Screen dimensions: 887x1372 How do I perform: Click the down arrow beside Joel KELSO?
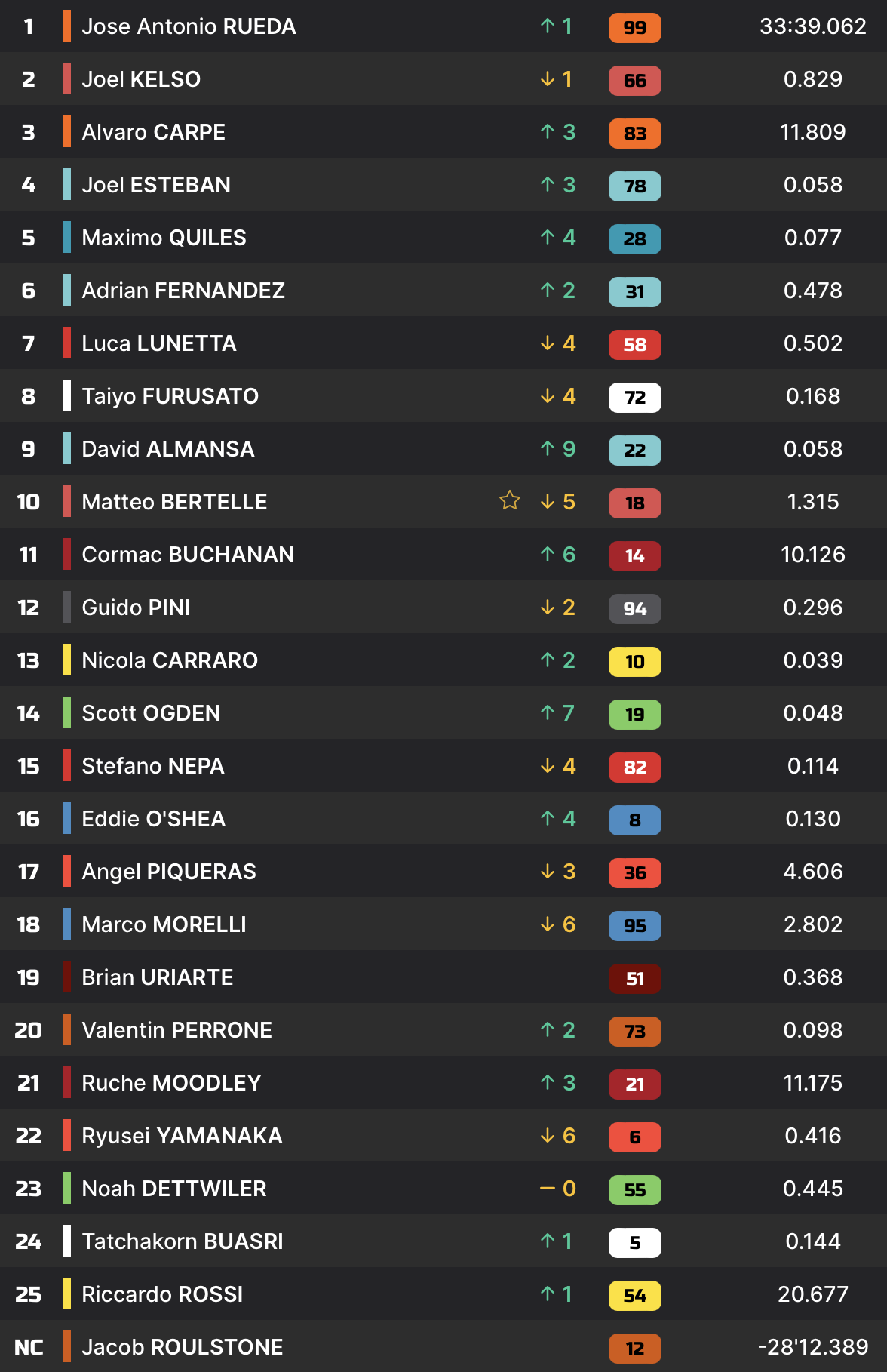548,79
